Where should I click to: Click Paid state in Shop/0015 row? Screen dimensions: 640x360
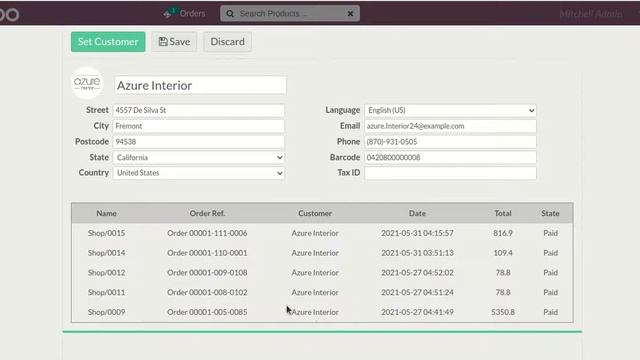(550, 233)
